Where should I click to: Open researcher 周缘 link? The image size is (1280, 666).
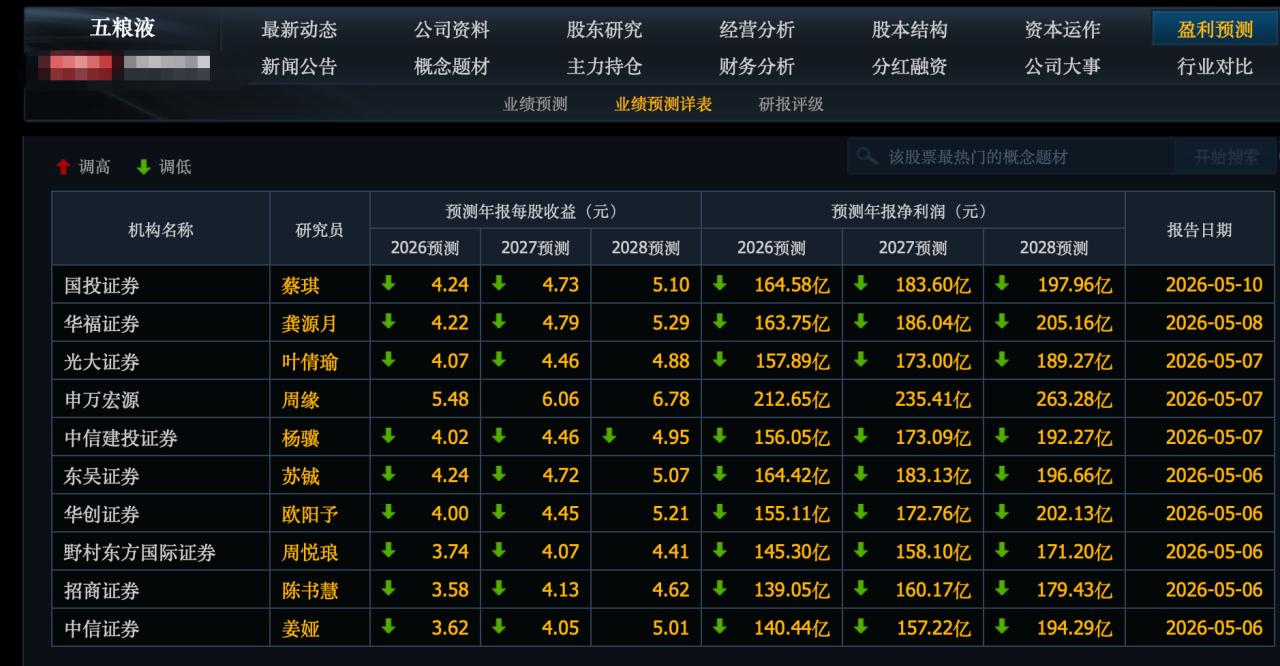[300, 399]
